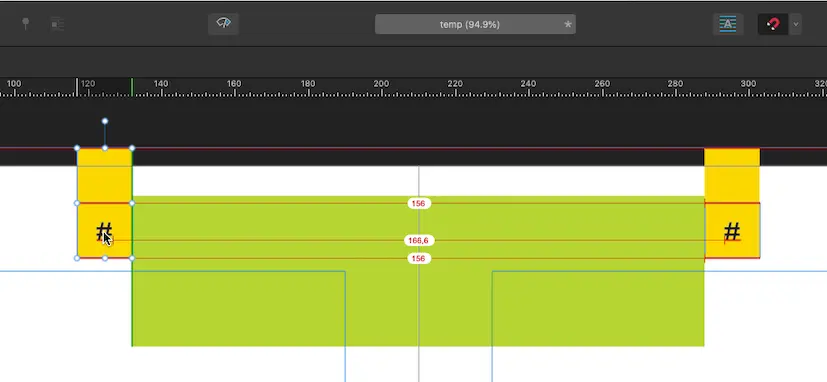This screenshot has width=827, height=382.
Task: Click the lower 156 measurement label
Action: [x=419, y=259]
